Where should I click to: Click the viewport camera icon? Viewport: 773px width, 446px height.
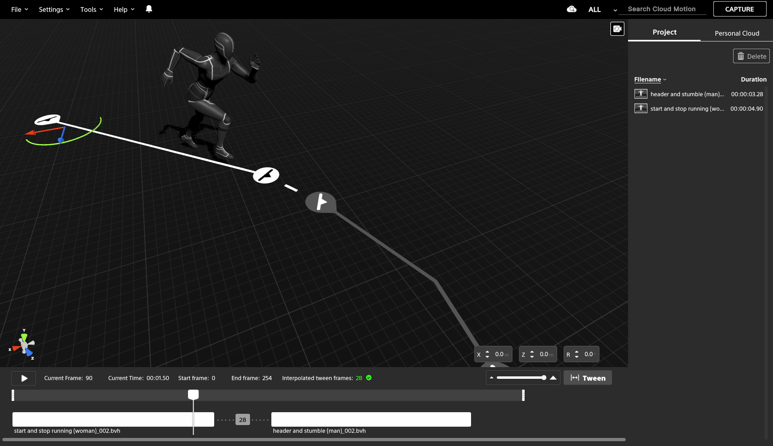pyautogui.click(x=617, y=29)
